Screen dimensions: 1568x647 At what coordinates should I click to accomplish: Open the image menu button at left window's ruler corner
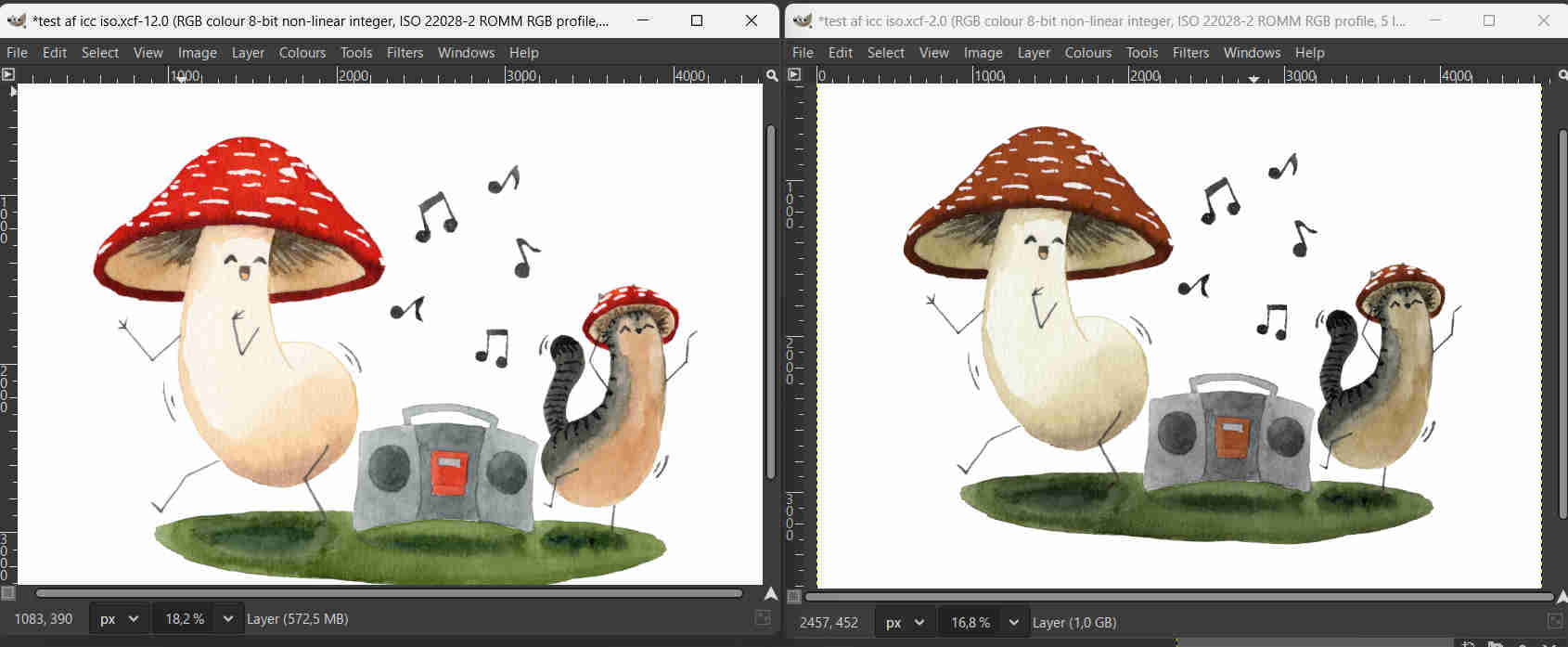pyautogui.click(x=8, y=74)
